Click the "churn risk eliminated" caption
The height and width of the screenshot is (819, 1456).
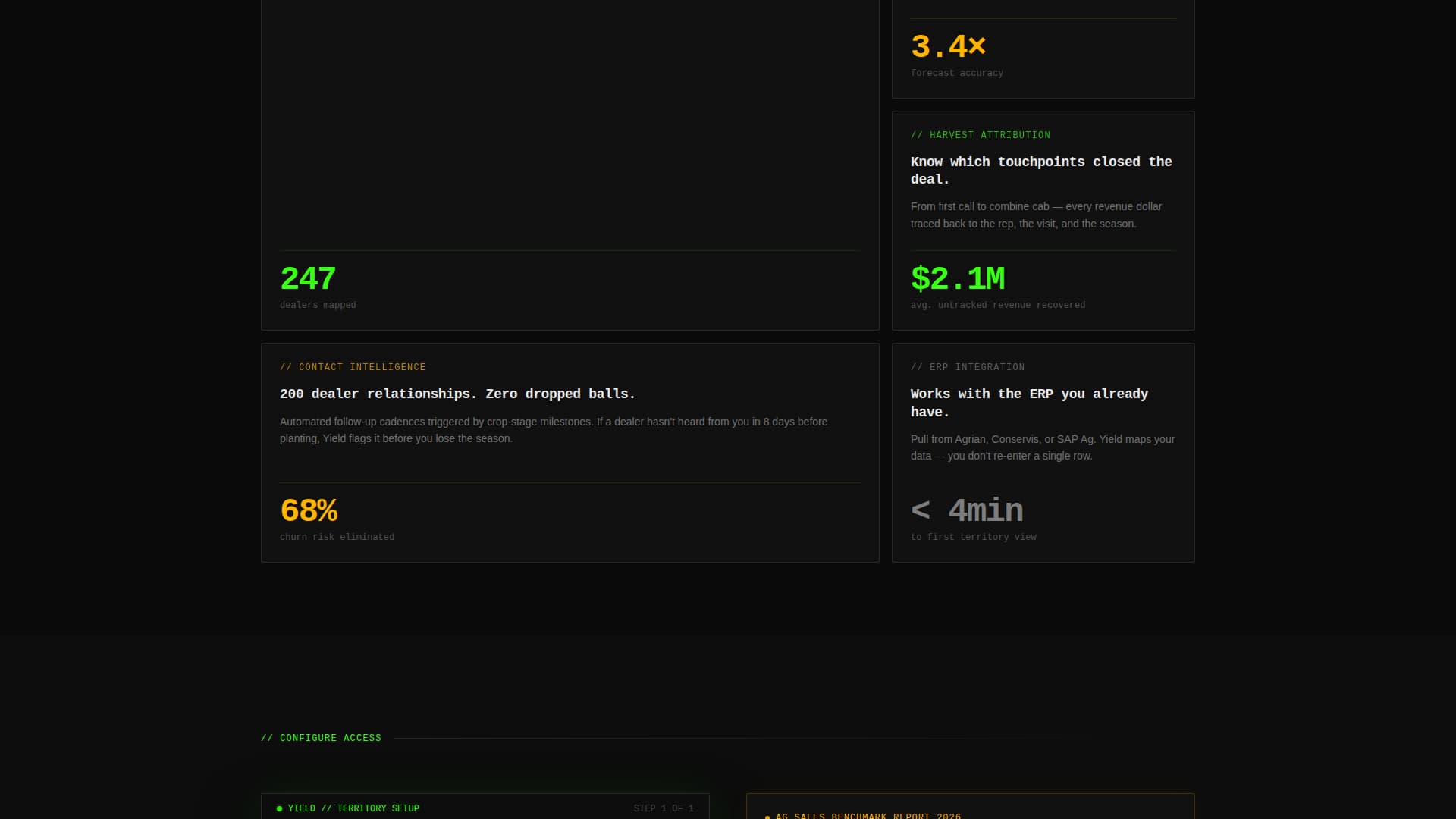(x=337, y=537)
